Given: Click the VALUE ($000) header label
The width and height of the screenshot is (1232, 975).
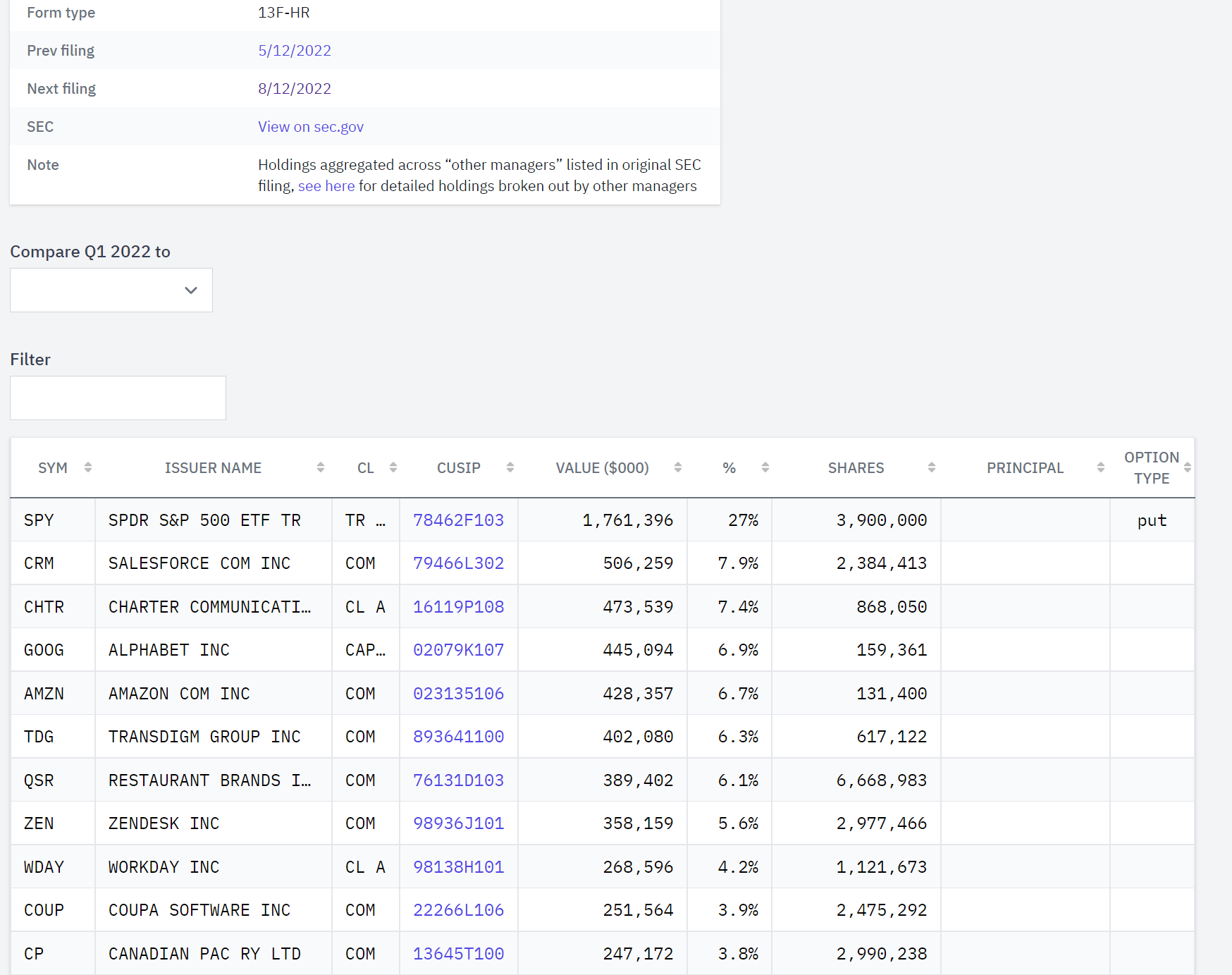Looking at the screenshot, I should [603, 468].
